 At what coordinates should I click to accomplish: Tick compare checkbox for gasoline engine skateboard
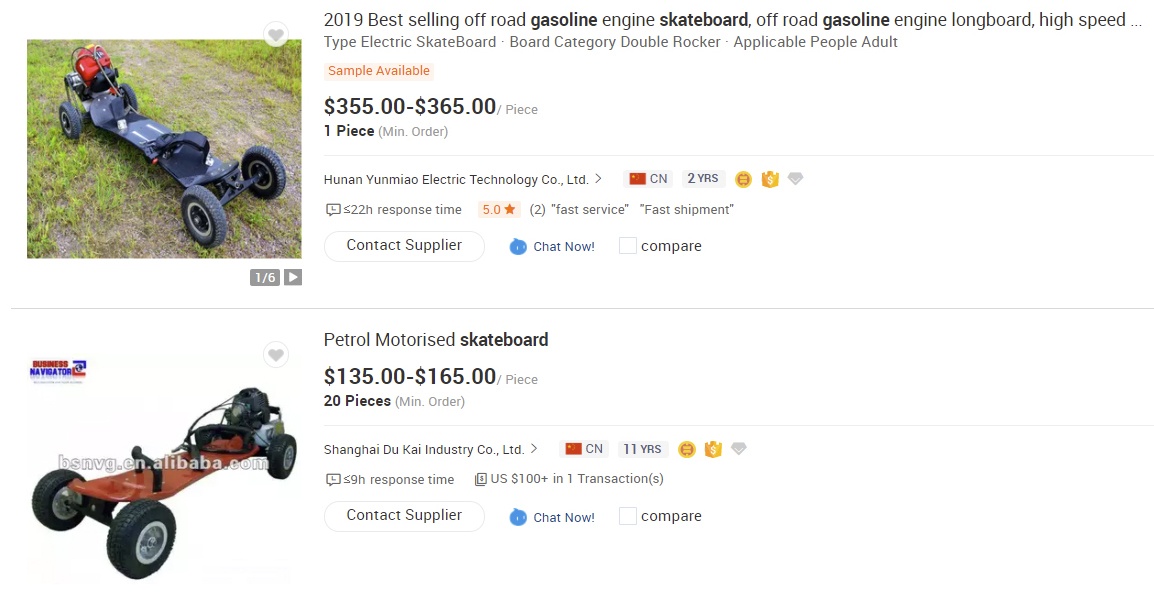(628, 246)
